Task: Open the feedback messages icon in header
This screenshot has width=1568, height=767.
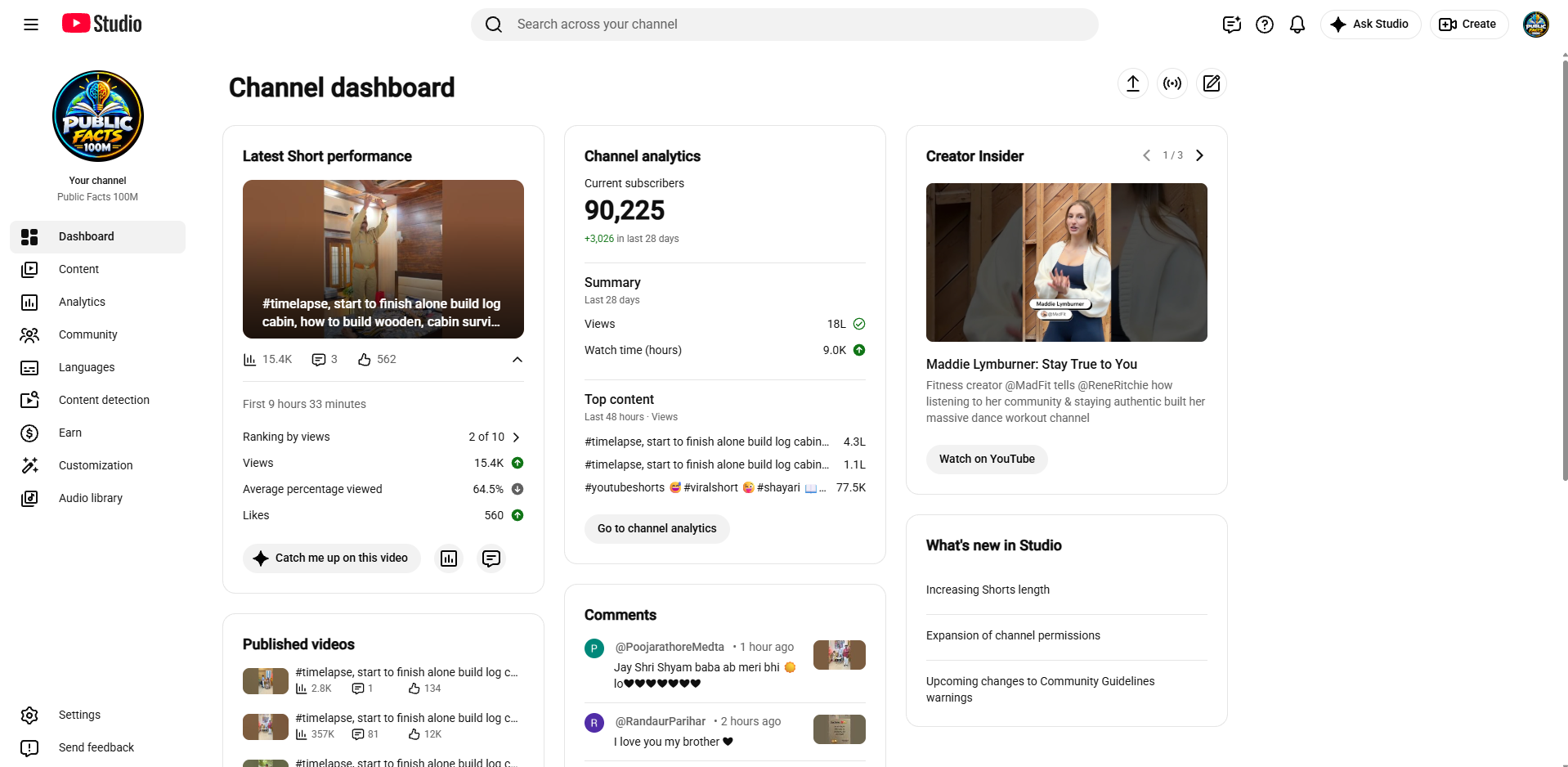Action: click(1232, 25)
